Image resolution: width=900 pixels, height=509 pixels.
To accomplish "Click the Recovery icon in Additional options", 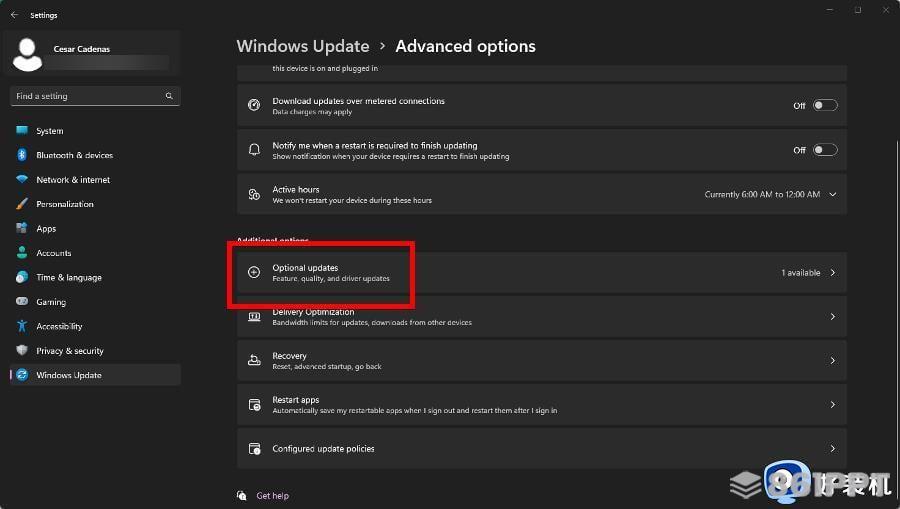I will point(254,360).
